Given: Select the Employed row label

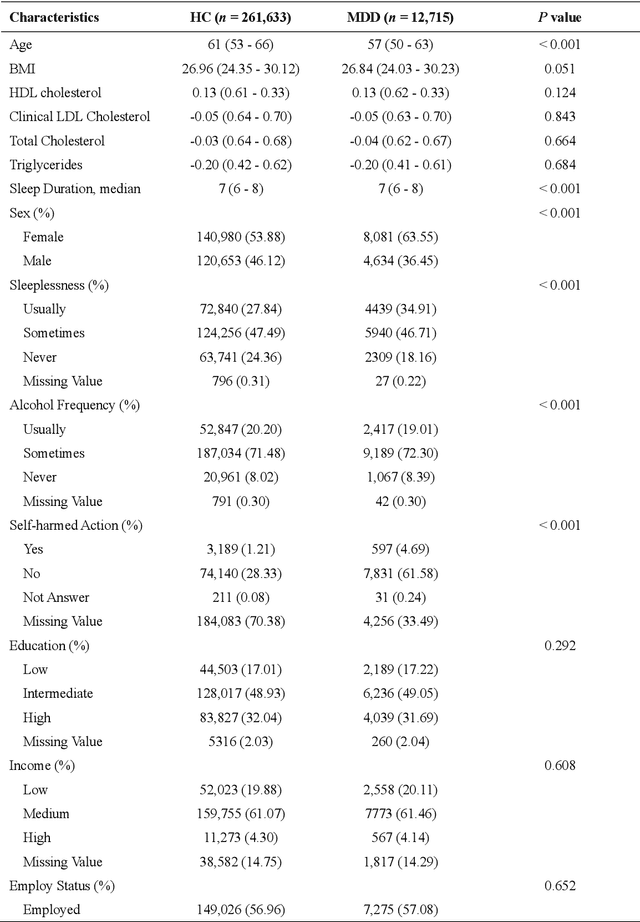Looking at the screenshot, I should (51, 909).
